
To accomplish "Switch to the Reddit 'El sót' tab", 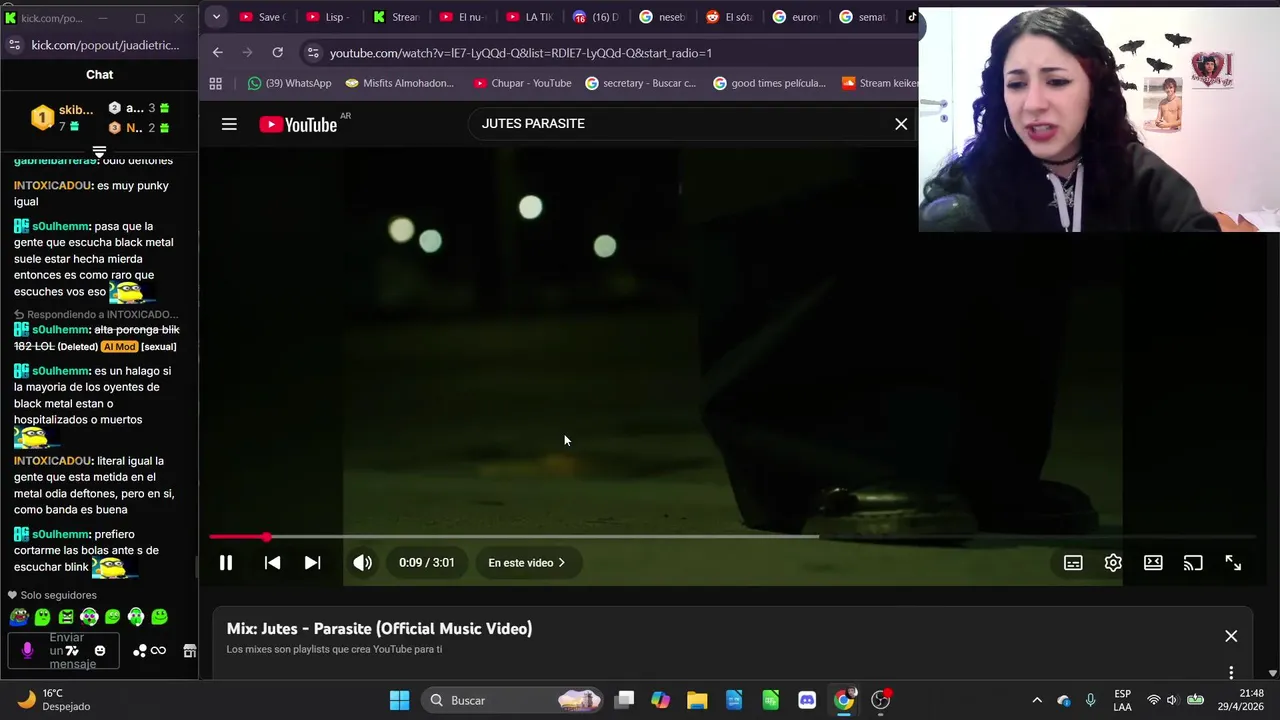I will pyautogui.click(x=730, y=17).
